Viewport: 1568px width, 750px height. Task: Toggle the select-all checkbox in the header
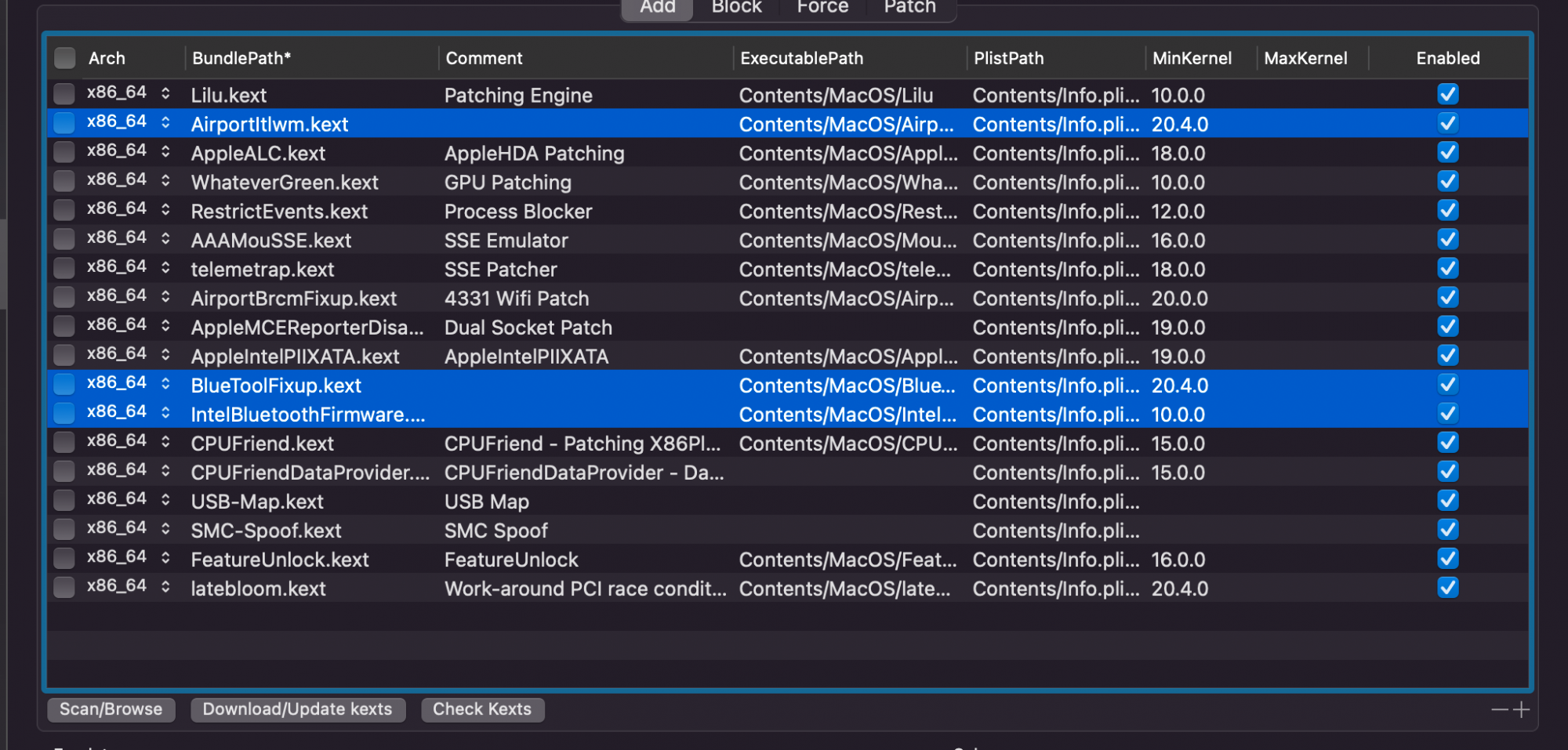[x=65, y=58]
